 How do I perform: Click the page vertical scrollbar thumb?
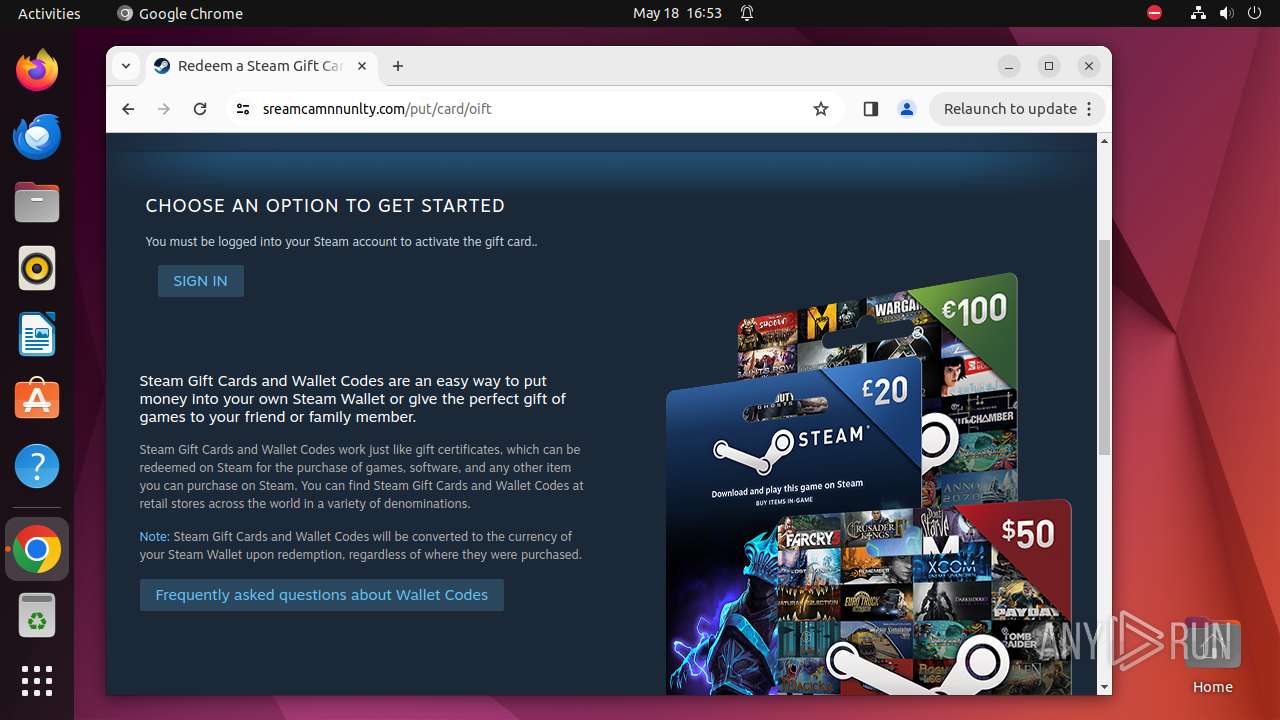(1104, 347)
